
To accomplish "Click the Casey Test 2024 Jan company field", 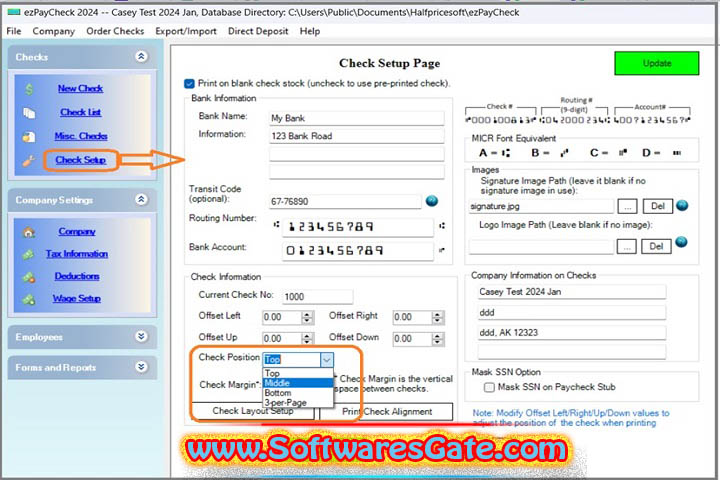I will point(572,292).
